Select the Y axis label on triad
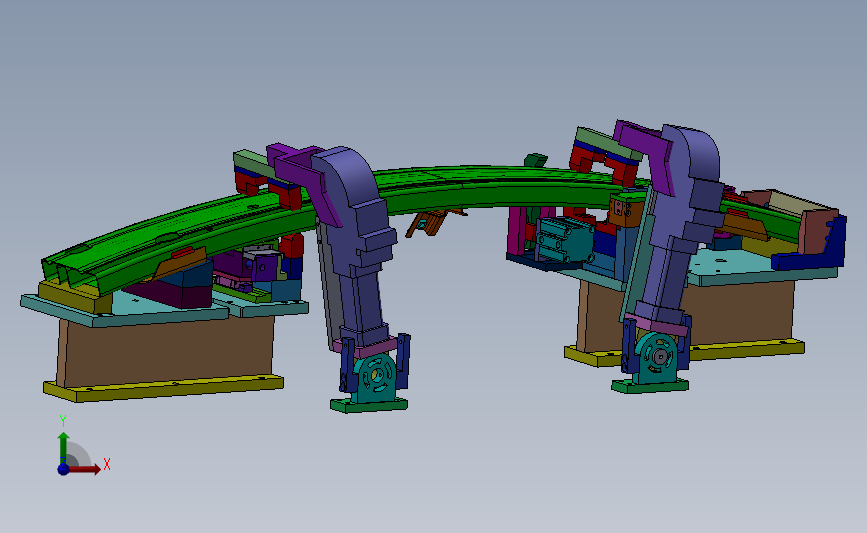Screen dimensions: 867x533 [x=63, y=421]
